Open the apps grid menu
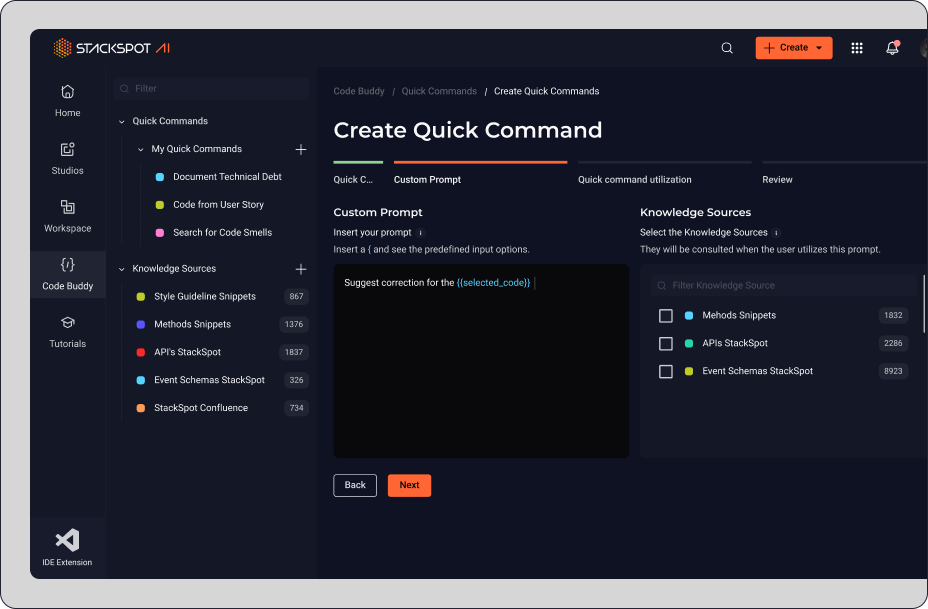The image size is (928, 609). click(x=856, y=48)
